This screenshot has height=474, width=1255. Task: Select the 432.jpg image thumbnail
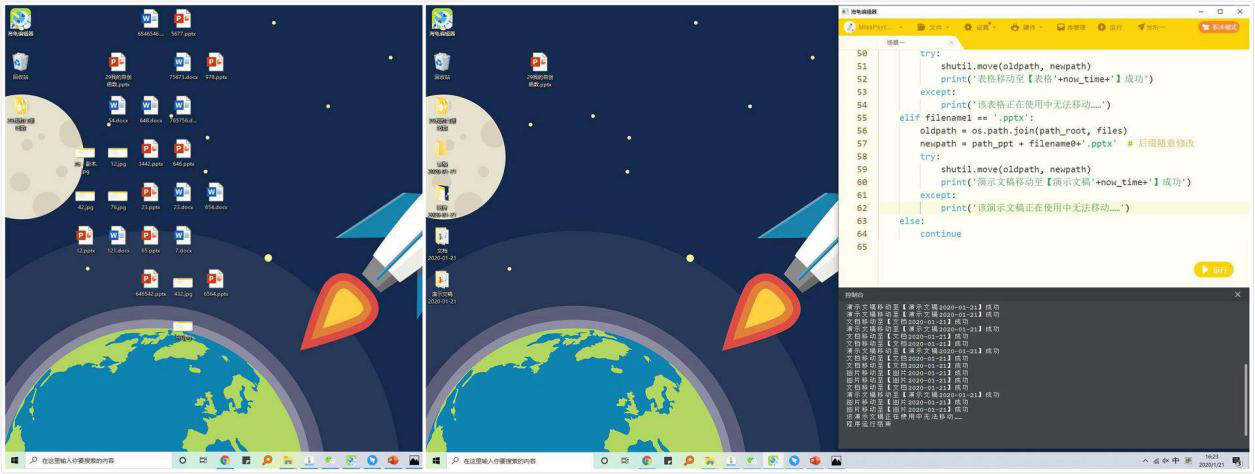pyautogui.click(x=182, y=284)
